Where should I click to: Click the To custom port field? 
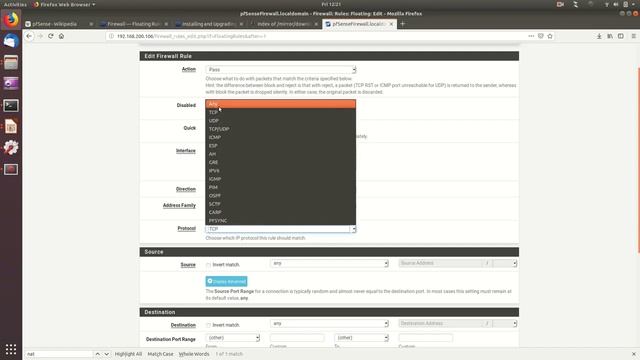coord(426,338)
